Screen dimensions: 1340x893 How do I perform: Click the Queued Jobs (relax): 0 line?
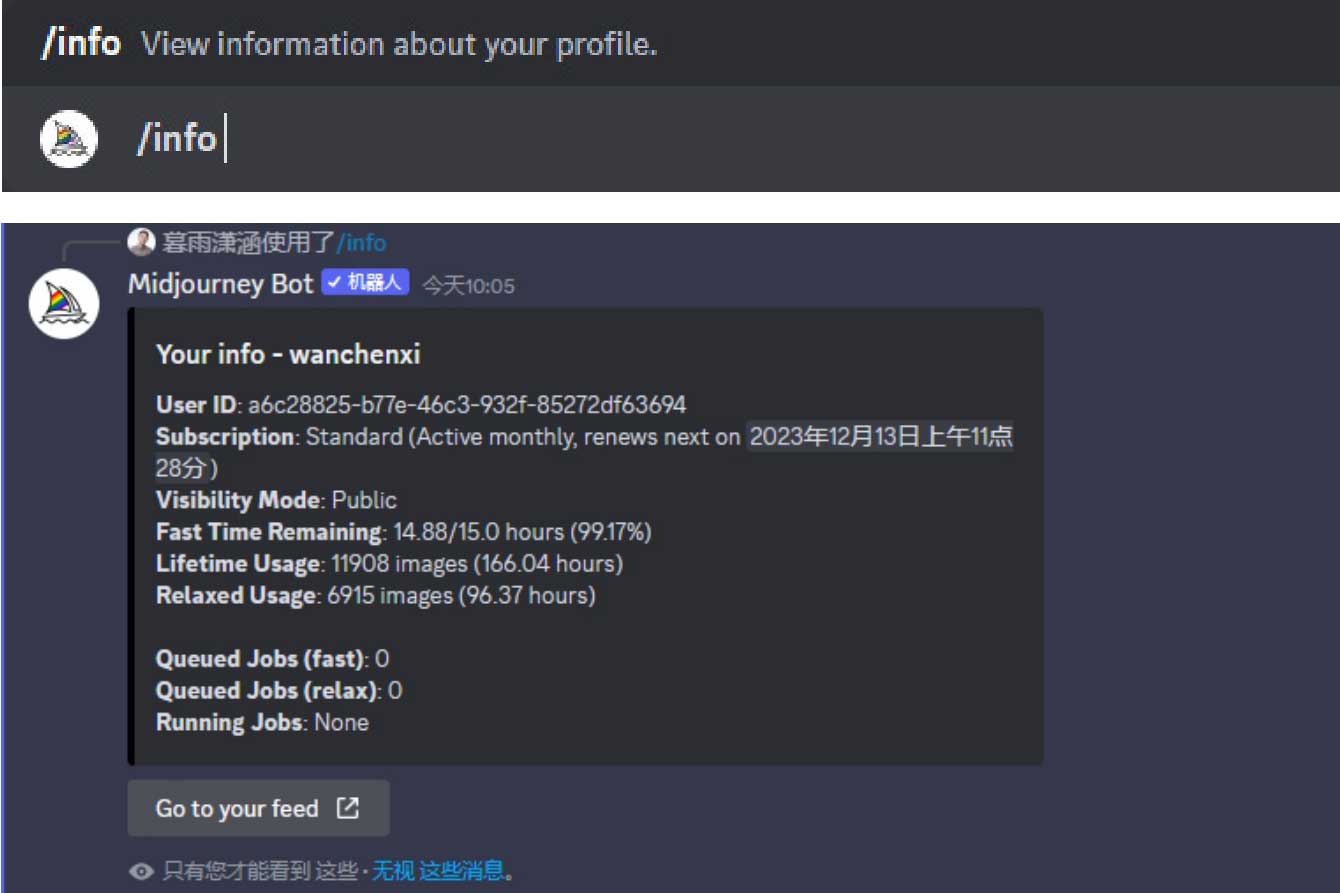point(279,691)
